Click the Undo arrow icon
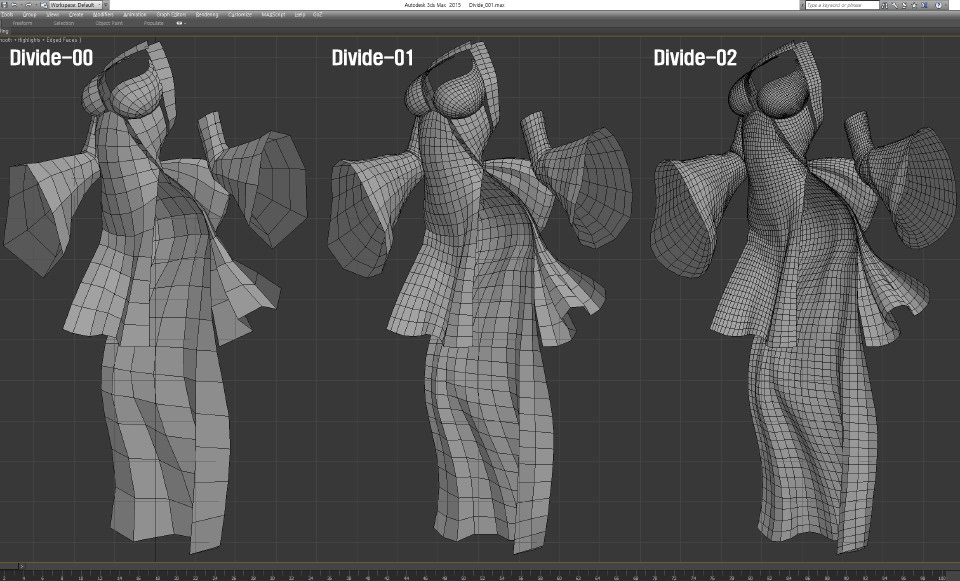Viewport: 960px width, 581px height. (15, 5)
